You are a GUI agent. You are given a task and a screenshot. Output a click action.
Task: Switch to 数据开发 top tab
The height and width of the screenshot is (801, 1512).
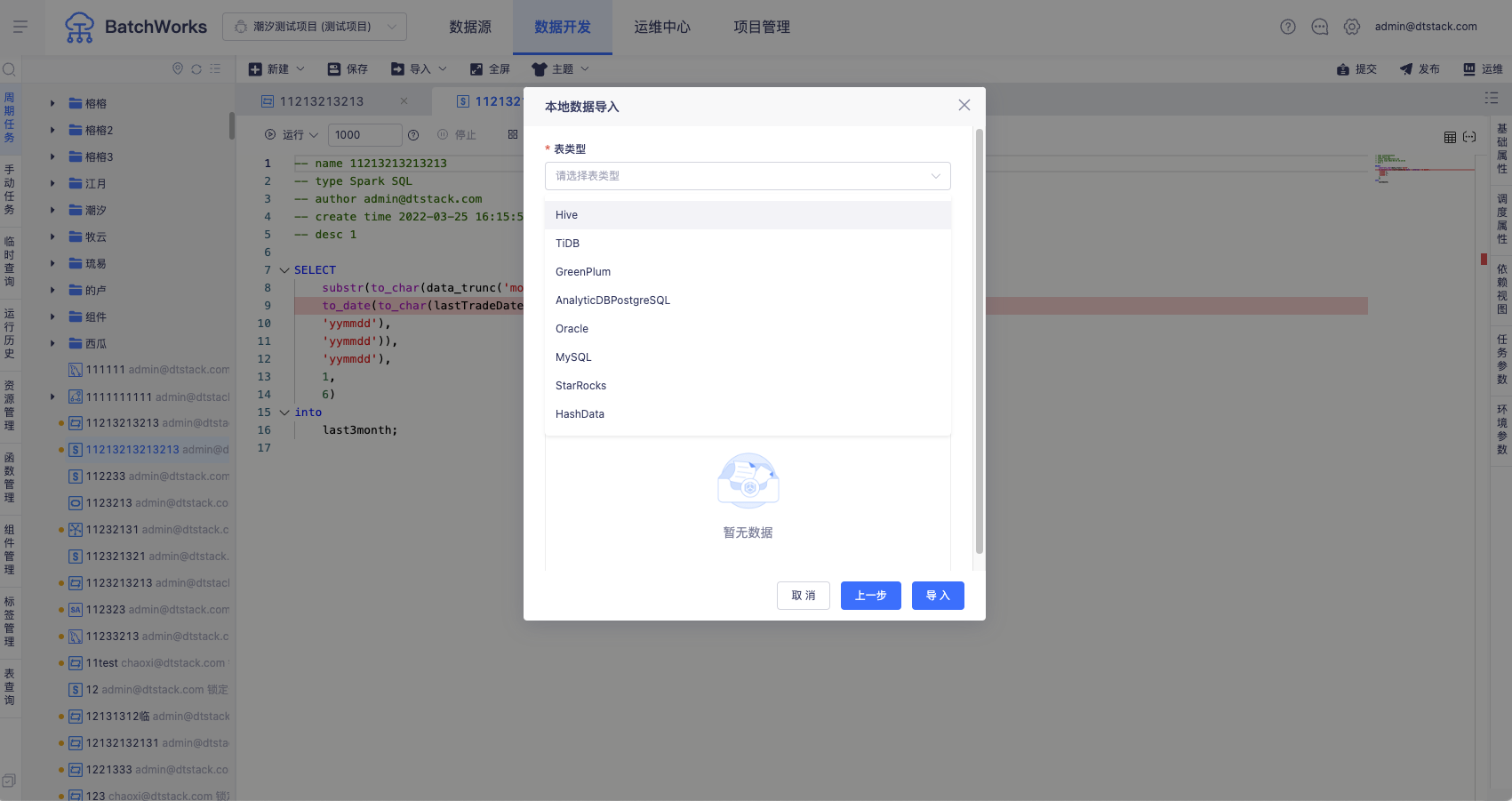point(563,27)
